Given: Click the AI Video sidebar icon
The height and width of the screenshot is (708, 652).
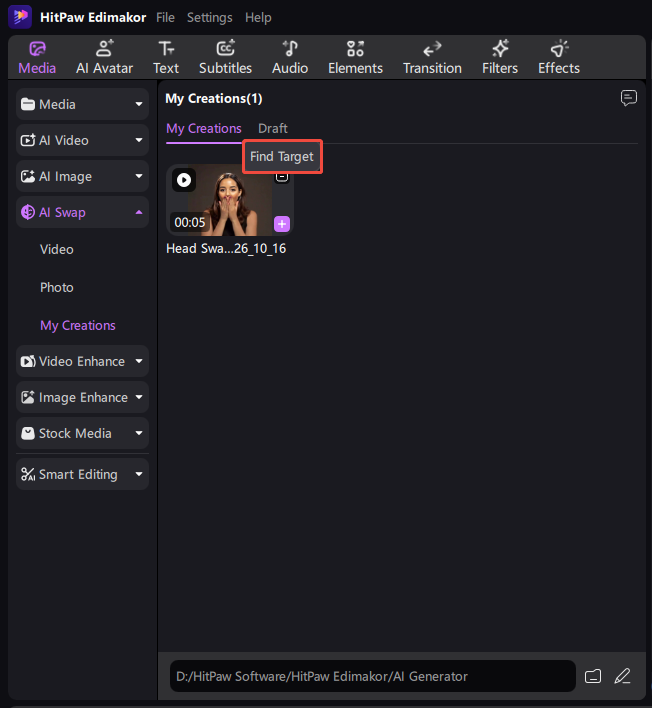Looking at the screenshot, I should tap(28, 140).
